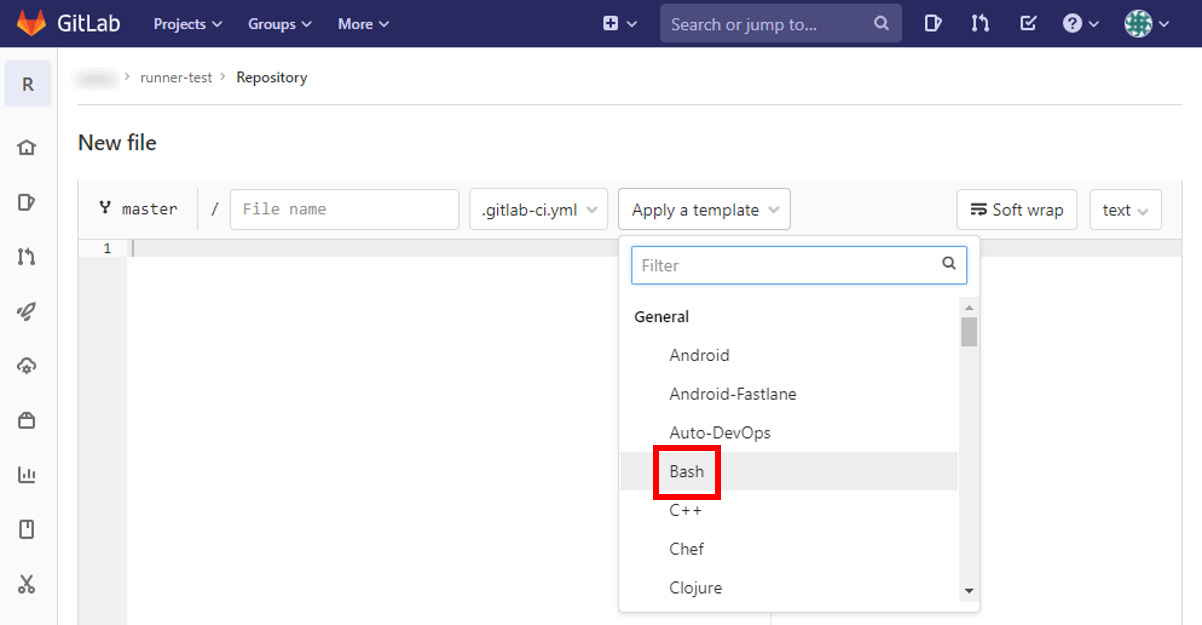The height and width of the screenshot is (625, 1202).
Task: Open the More menu in the navbar
Action: (362, 23)
